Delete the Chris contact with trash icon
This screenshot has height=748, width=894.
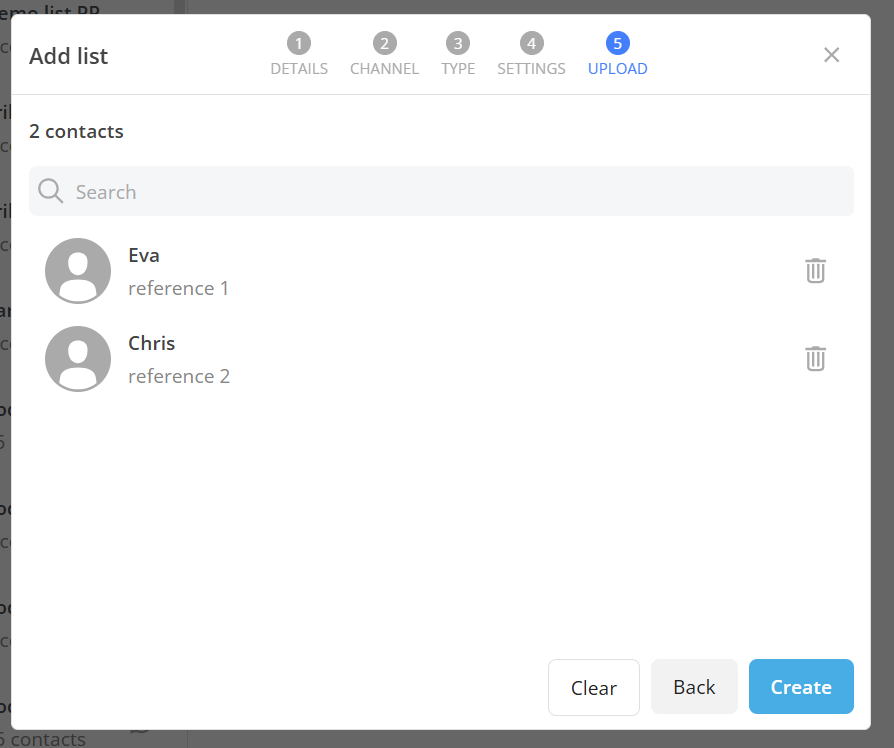815,358
